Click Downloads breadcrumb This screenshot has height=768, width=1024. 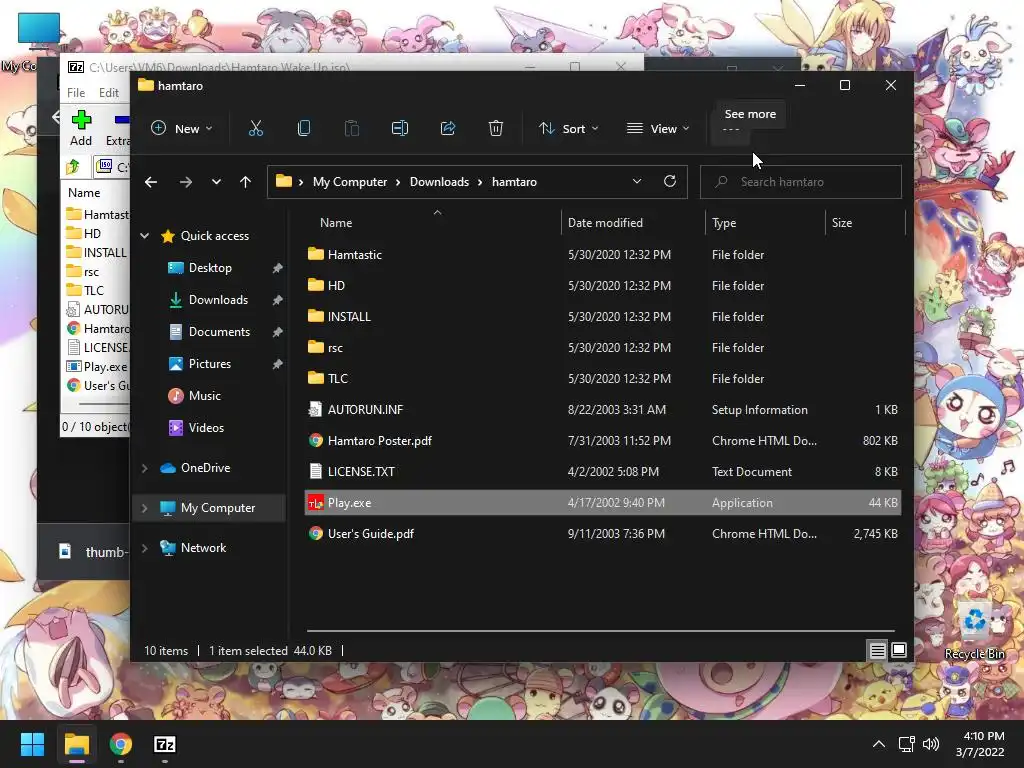point(440,182)
